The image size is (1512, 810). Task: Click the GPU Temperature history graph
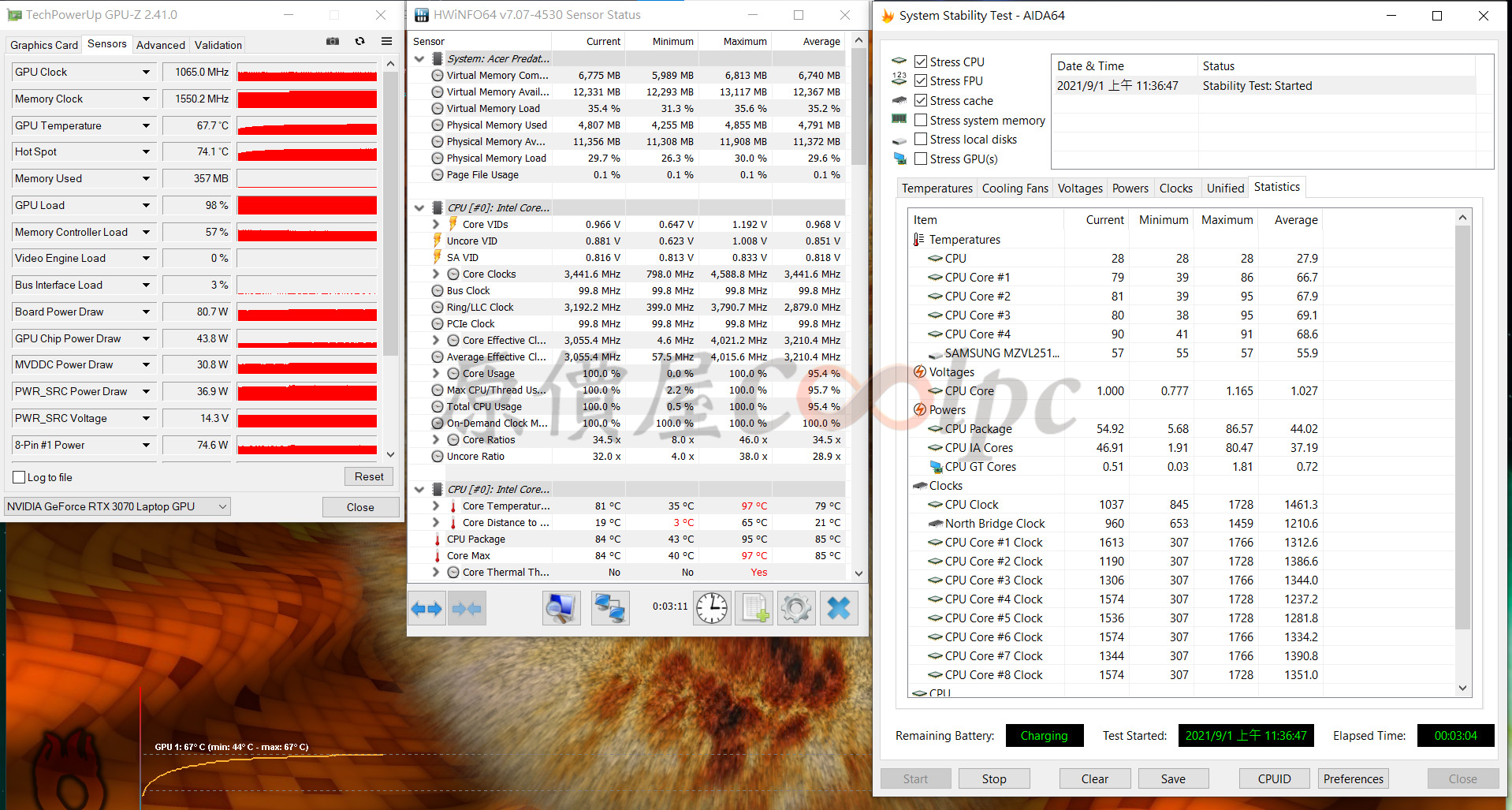[307, 125]
